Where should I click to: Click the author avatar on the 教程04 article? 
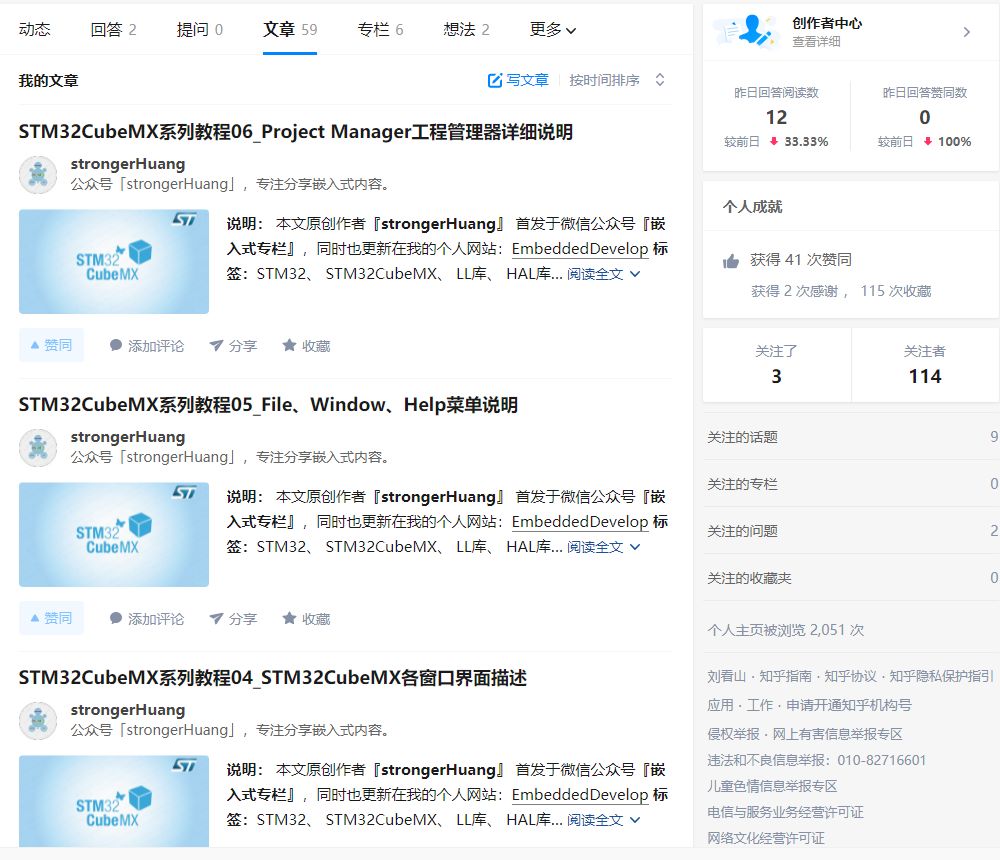(38, 720)
